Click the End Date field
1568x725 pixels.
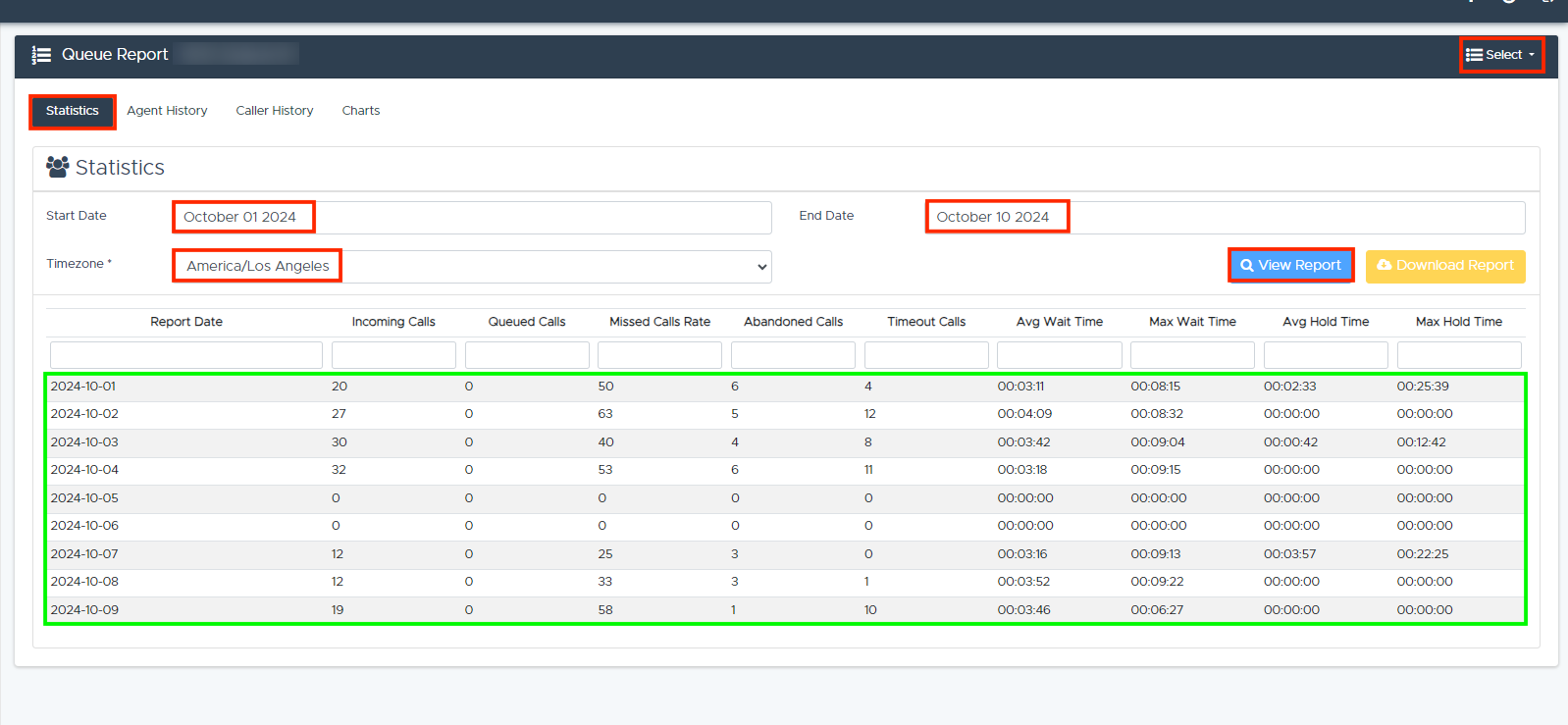pyautogui.click(x=1225, y=217)
